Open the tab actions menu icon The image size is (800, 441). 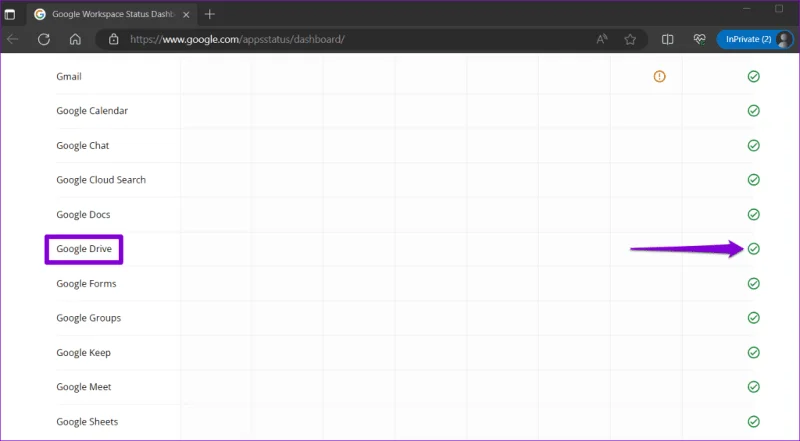(x=10, y=14)
